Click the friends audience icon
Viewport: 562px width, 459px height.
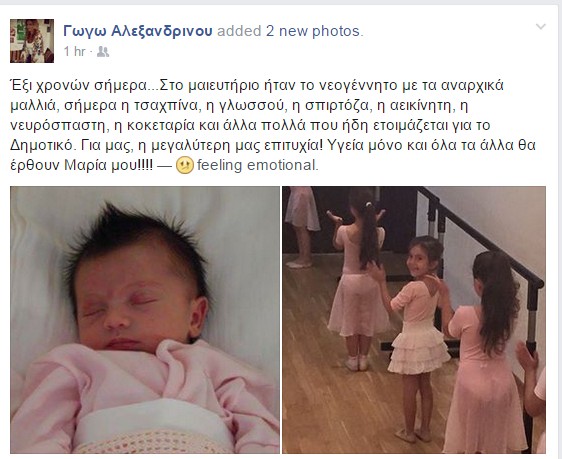[x=103, y=52]
